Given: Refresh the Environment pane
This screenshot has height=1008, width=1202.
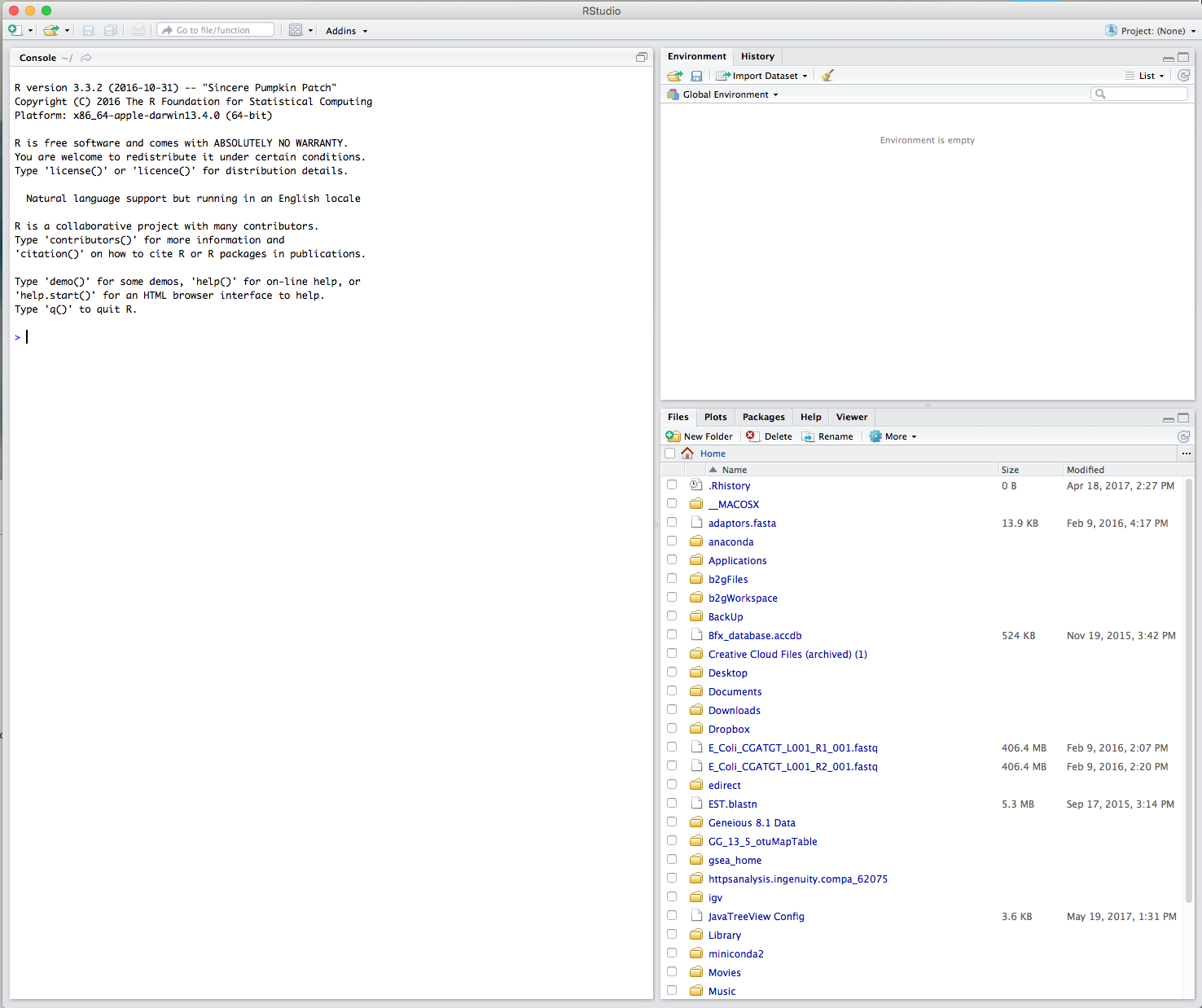Looking at the screenshot, I should (x=1184, y=75).
